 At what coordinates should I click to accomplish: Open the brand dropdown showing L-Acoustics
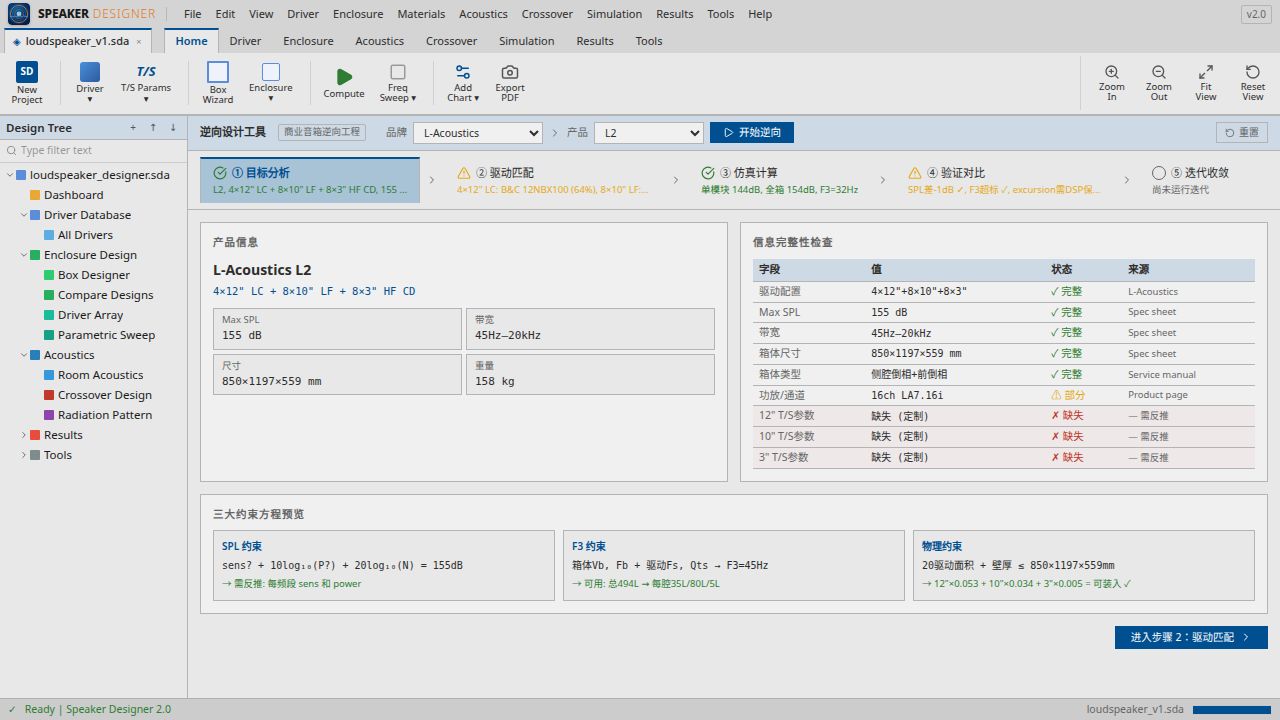[478, 133]
